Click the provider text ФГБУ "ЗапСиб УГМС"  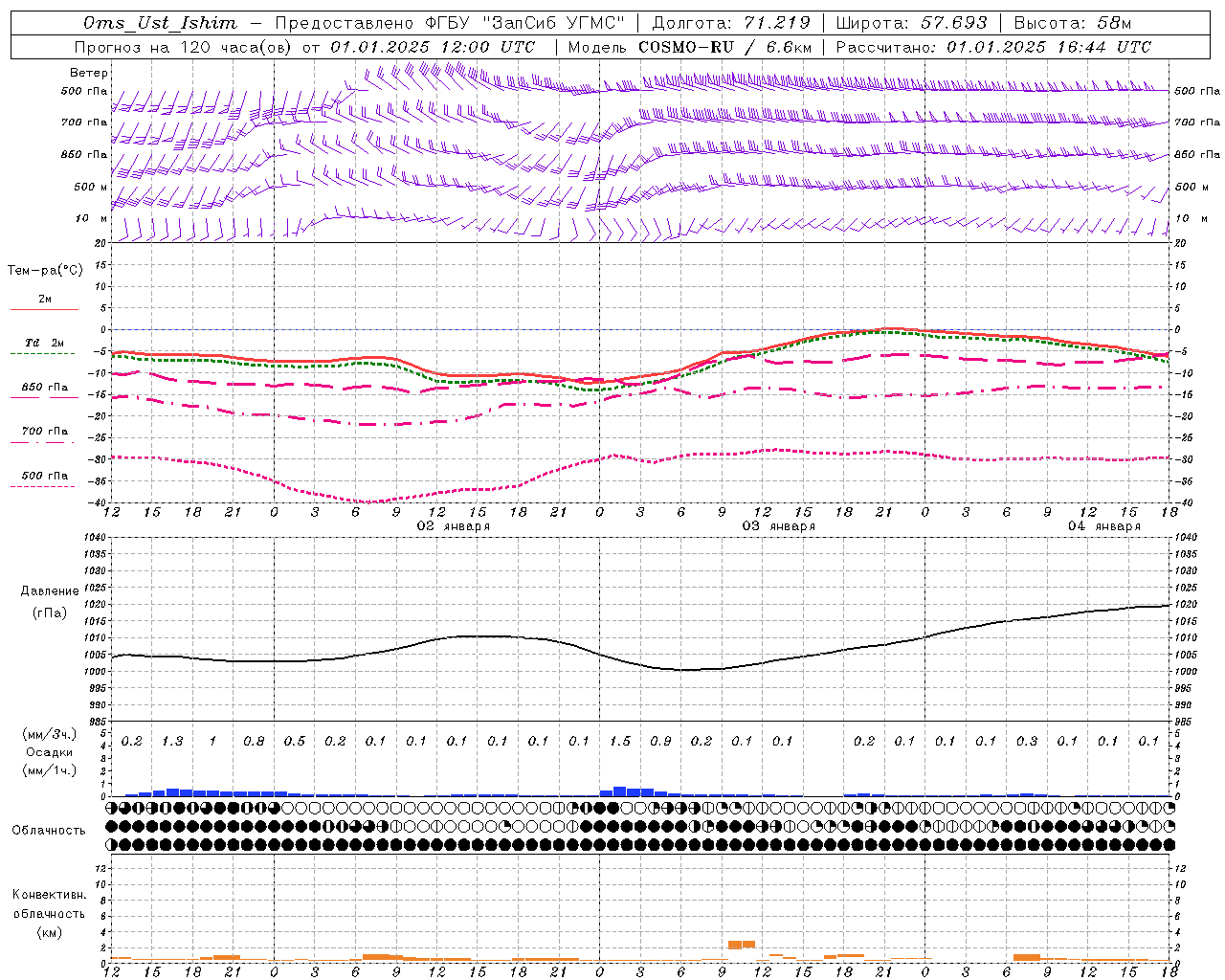pos(523,23)
